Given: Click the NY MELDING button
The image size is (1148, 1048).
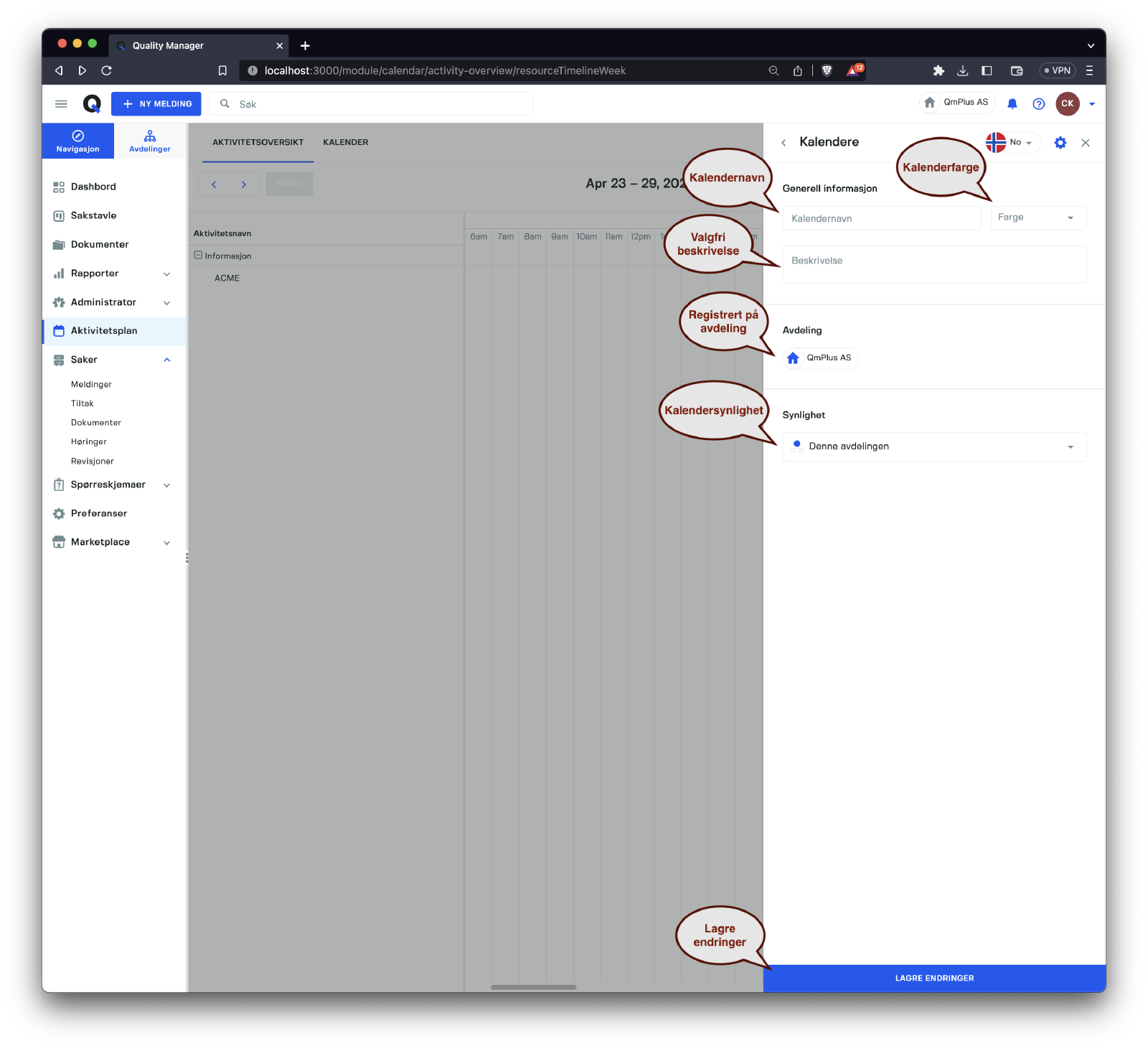Looking at the screenshot, I should pyautogui.click(x=156, y=104).
